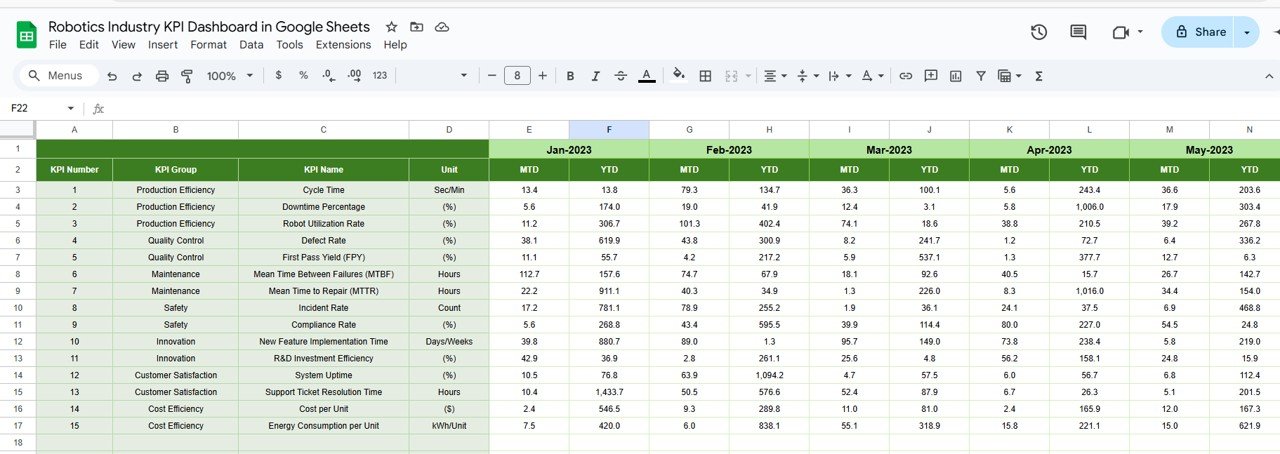The width and height of the screenshot is (1280, 454).
Task: Open vertical align dropdown
Action: (x=807, y=76)
